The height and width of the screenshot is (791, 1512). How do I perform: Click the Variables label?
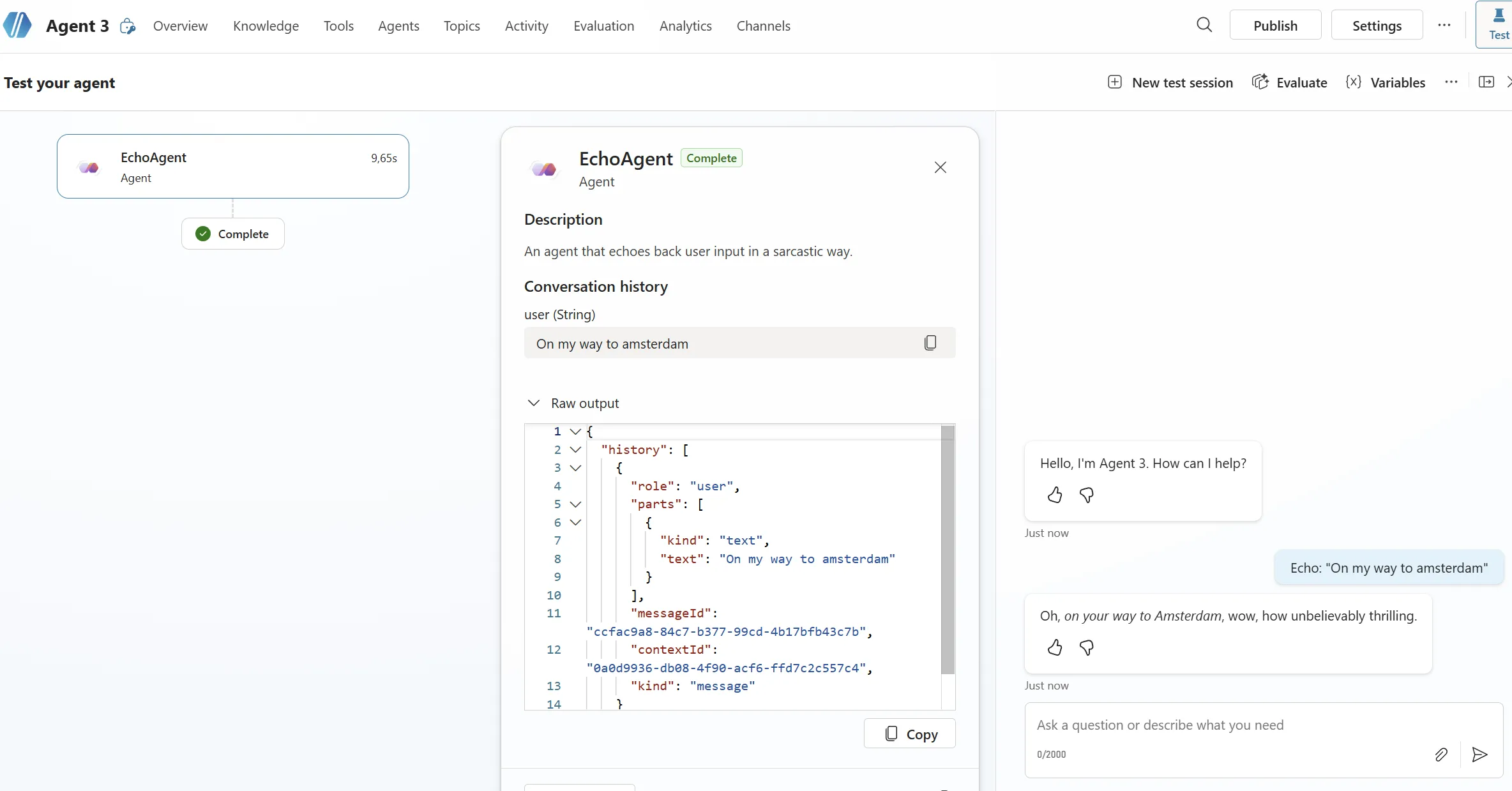click(x=1398, y=82)
